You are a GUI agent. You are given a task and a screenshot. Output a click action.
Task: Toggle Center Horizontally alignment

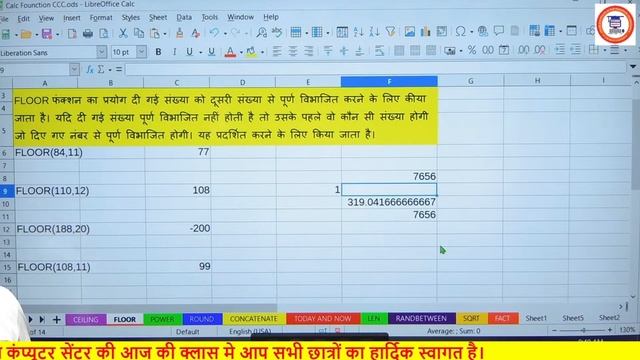point(293,51)
